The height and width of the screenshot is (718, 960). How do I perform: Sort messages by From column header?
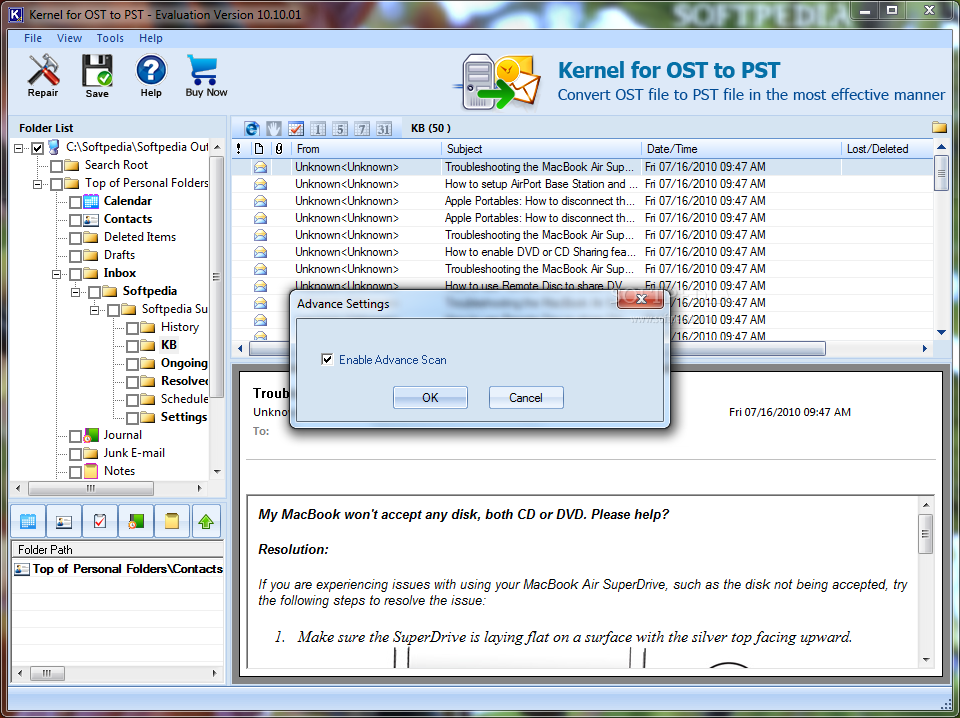coord(366,149)
